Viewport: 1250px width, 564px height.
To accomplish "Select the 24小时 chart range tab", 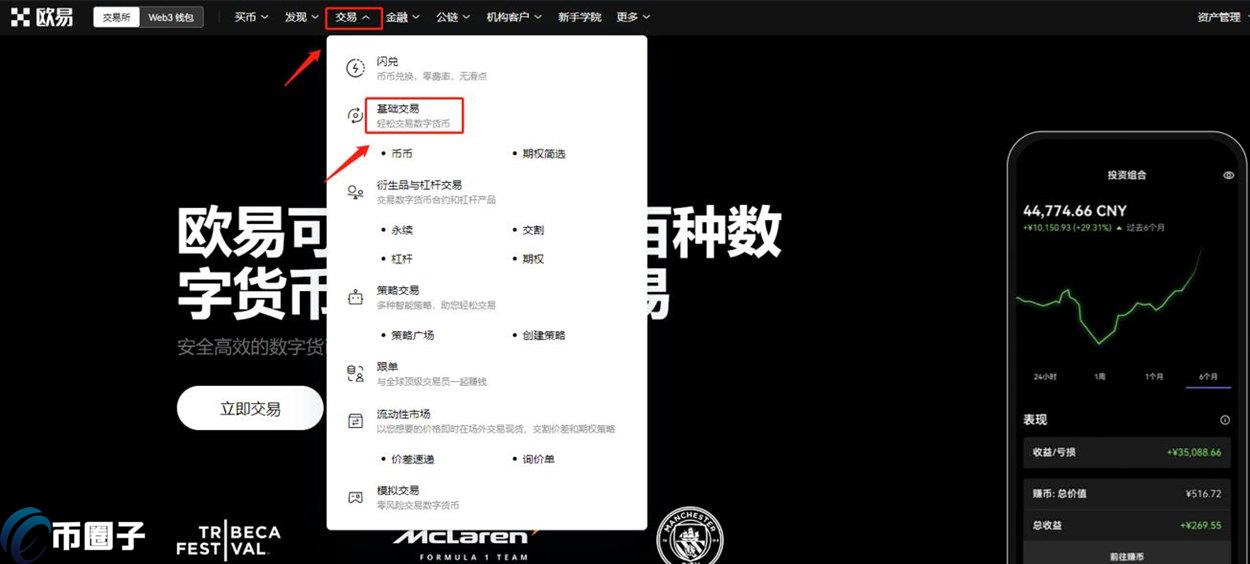I will pyautogui.click(x=1044, y=377).
